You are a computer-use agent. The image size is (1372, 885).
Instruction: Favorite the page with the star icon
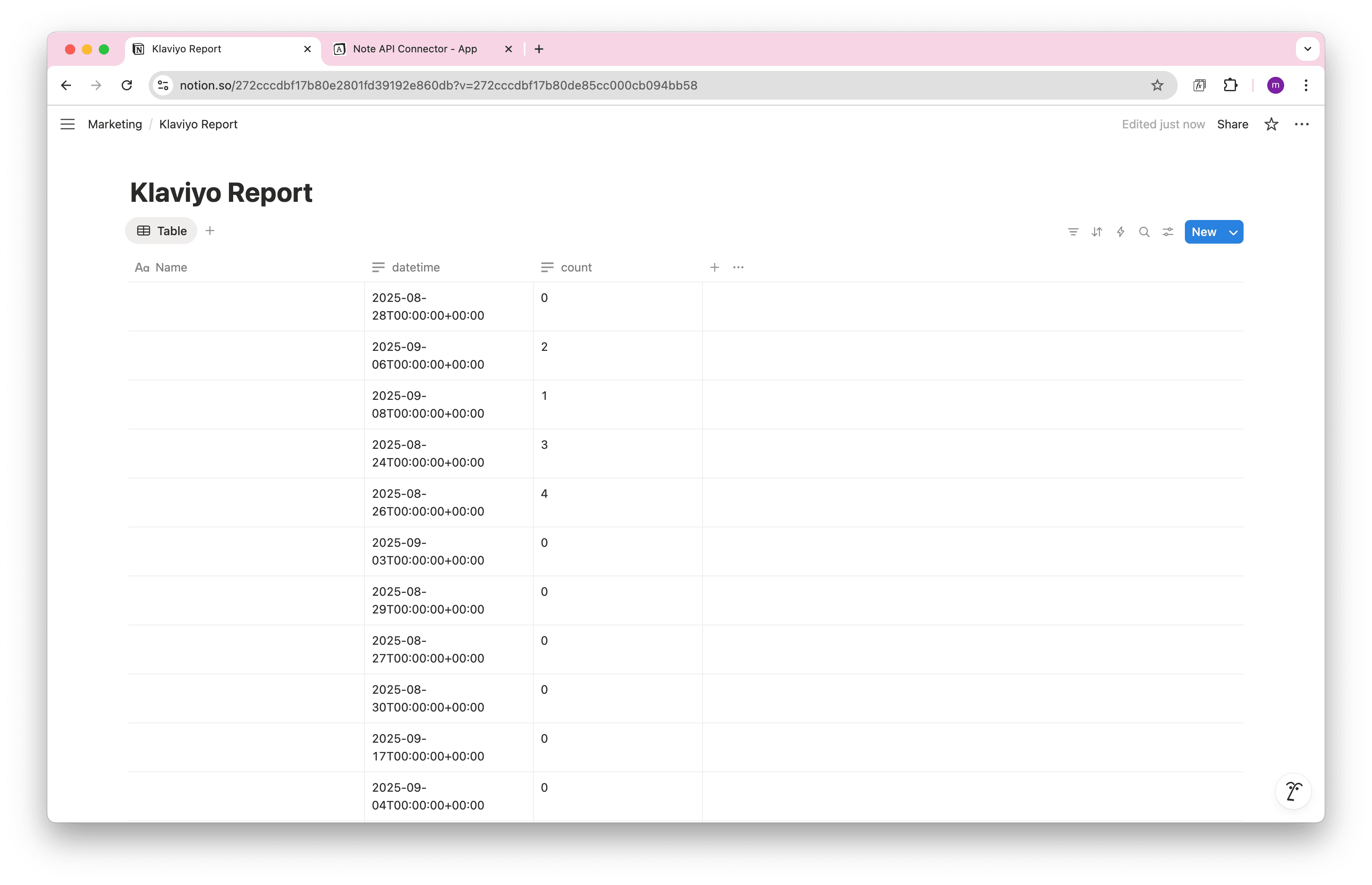pos(1271,124)
